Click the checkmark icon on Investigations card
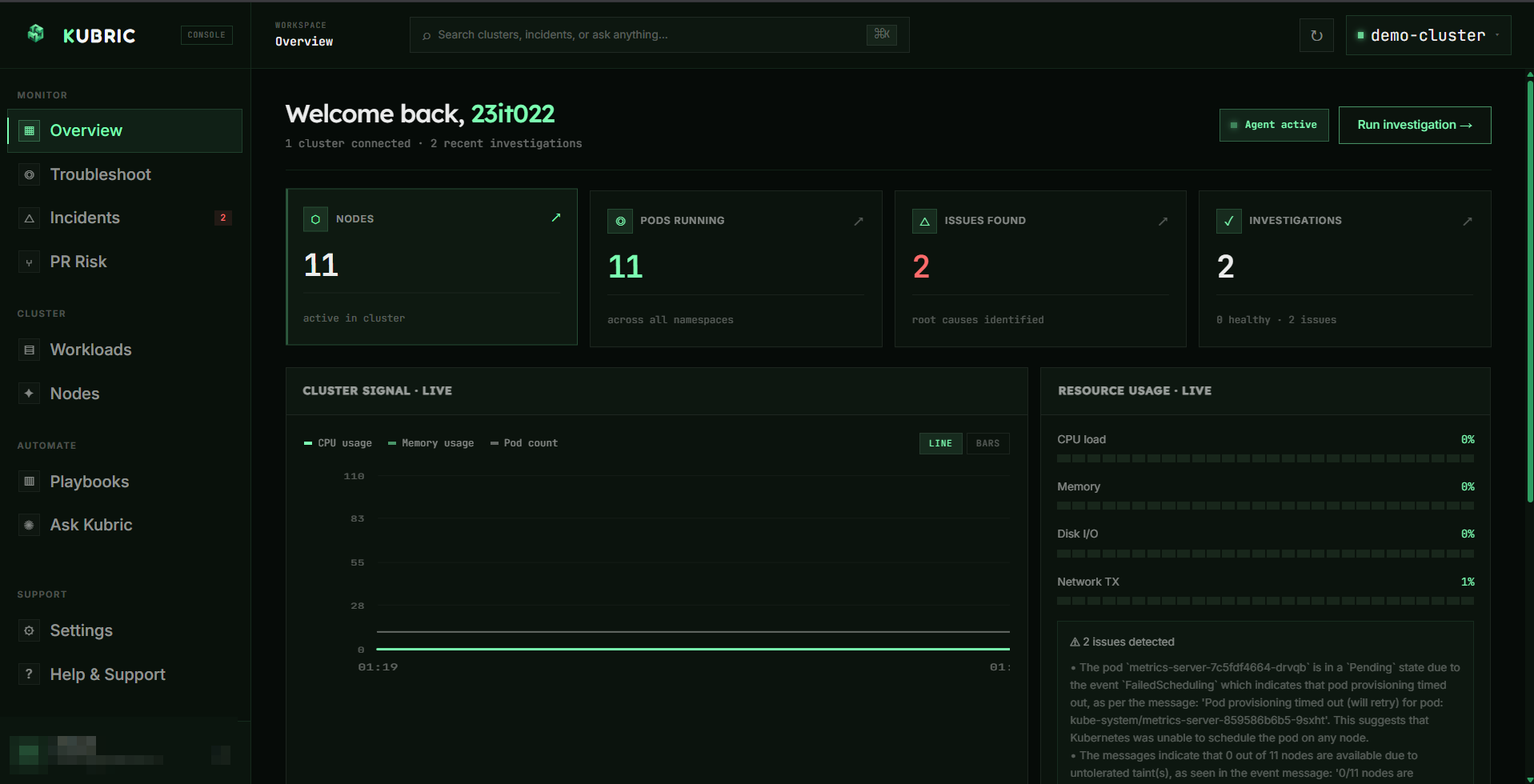 point(1229,221)
